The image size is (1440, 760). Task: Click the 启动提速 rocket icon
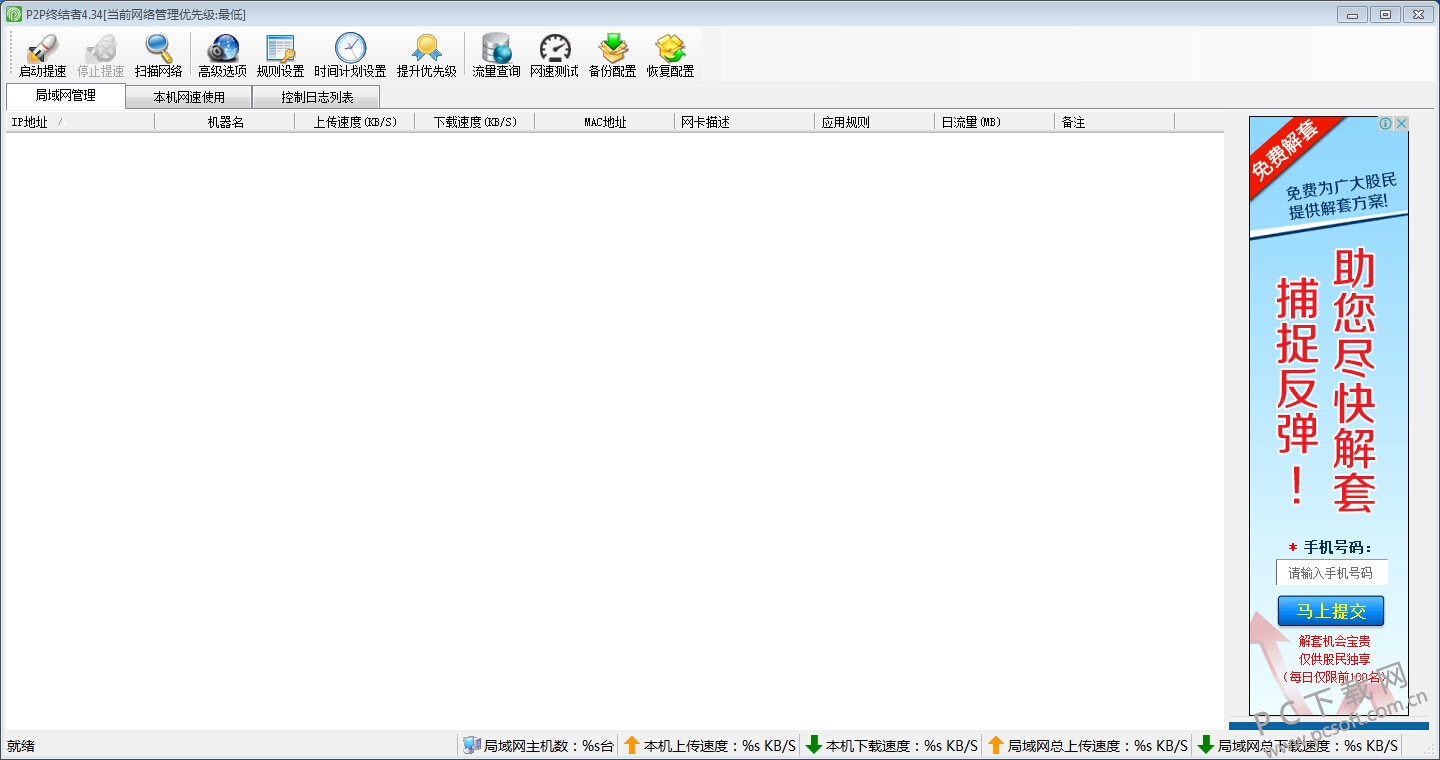point(42,48)
